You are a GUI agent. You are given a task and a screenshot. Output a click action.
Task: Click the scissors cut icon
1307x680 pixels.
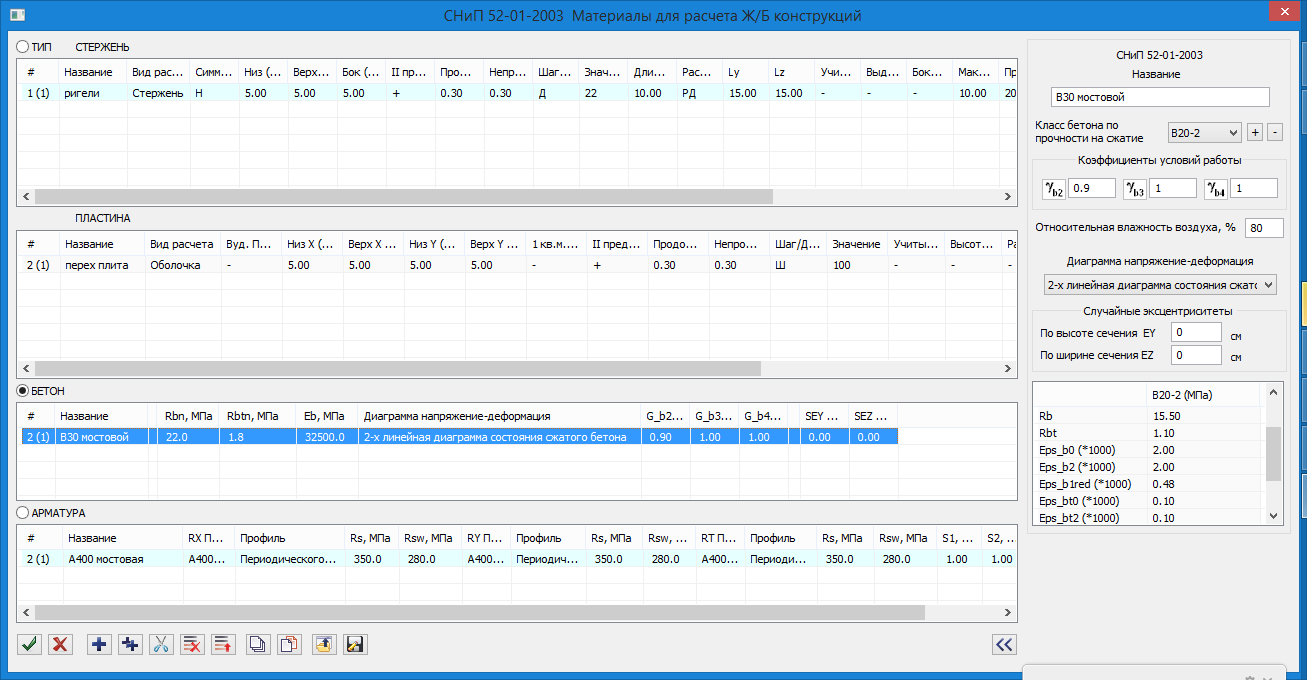[x=161, y=644]
